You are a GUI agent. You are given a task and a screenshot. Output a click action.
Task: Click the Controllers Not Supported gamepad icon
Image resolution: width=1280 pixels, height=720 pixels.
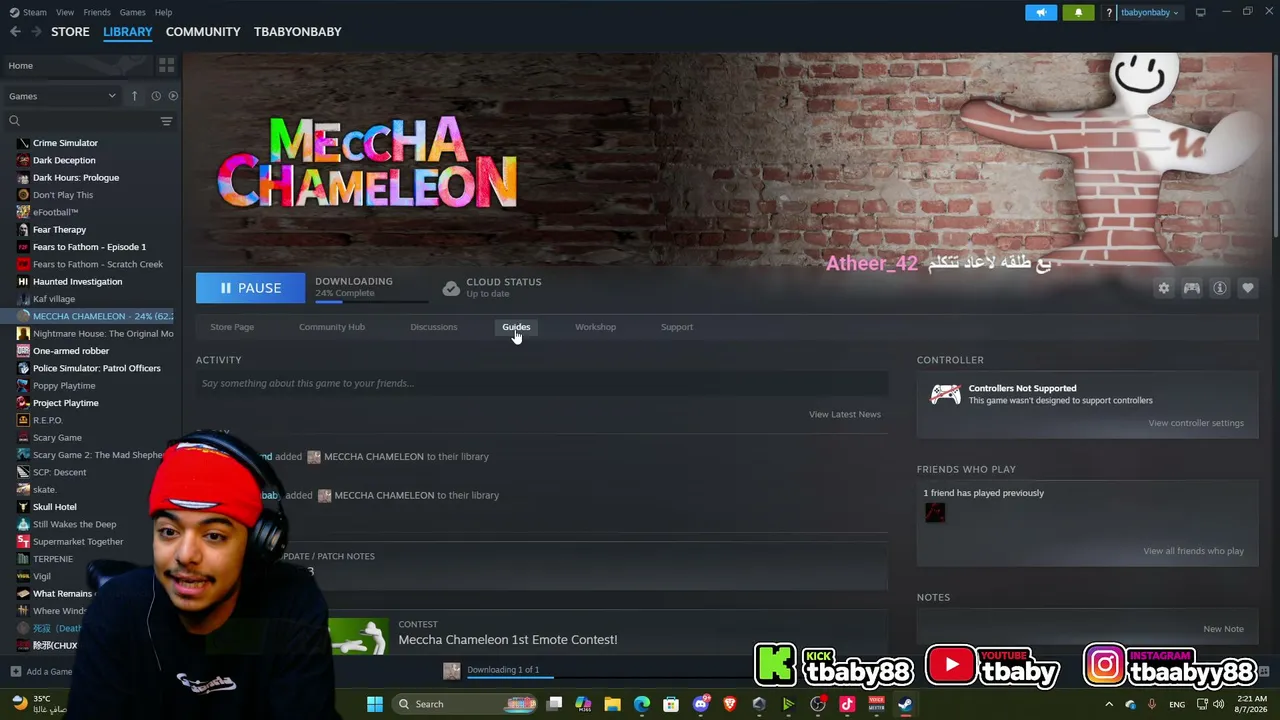(x=945, y=394)
